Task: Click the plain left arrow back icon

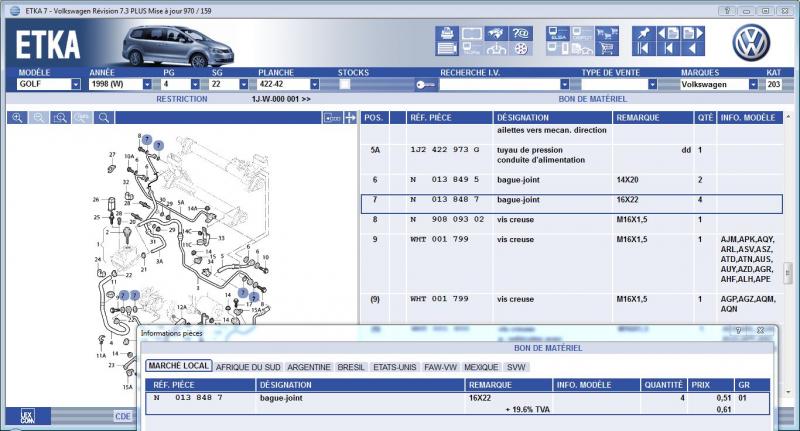Action: 693,48
